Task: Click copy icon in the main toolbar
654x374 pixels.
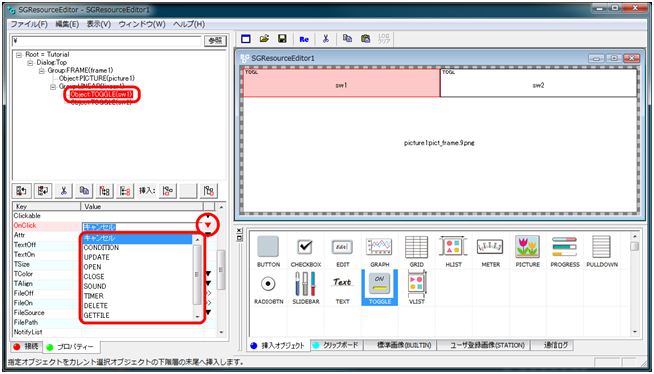Action: coord(347,39)
